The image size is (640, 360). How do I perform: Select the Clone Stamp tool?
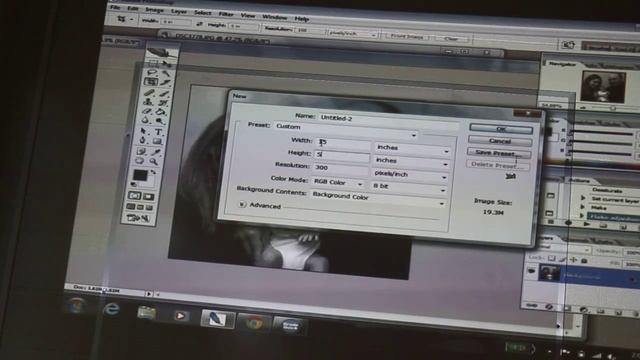point(149,102)
